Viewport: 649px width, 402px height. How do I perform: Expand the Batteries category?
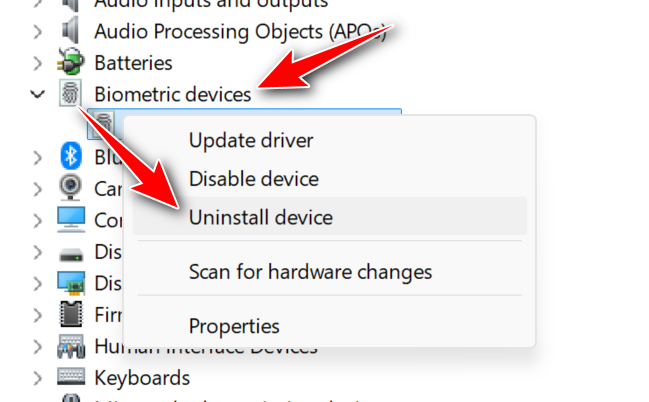(x=38, y=62)
